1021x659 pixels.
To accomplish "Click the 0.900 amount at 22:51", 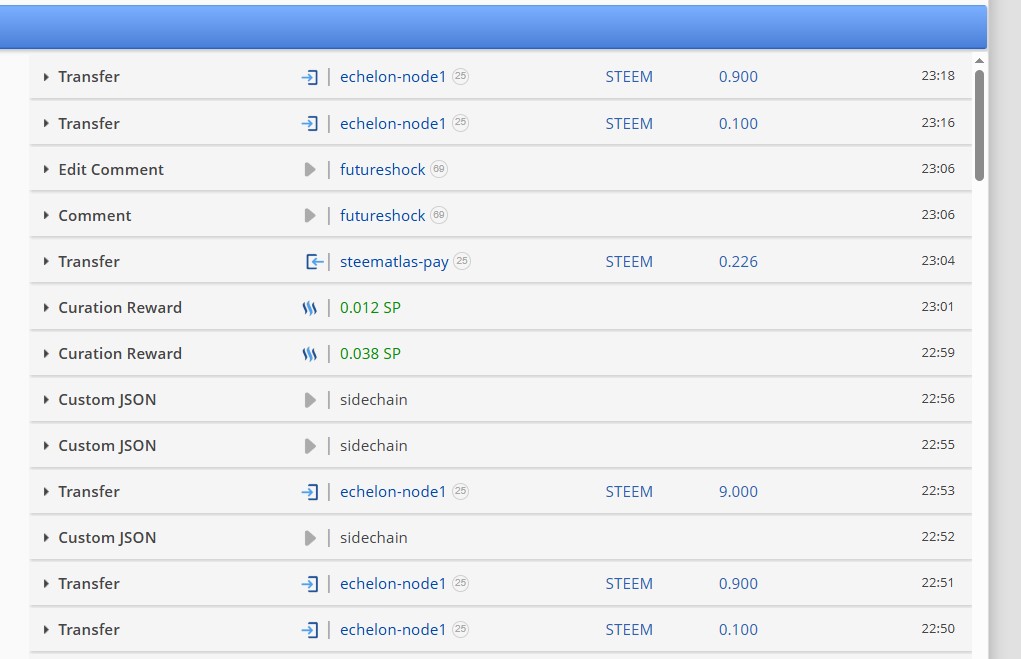I will pyautogui.click(x=738, y=584).
